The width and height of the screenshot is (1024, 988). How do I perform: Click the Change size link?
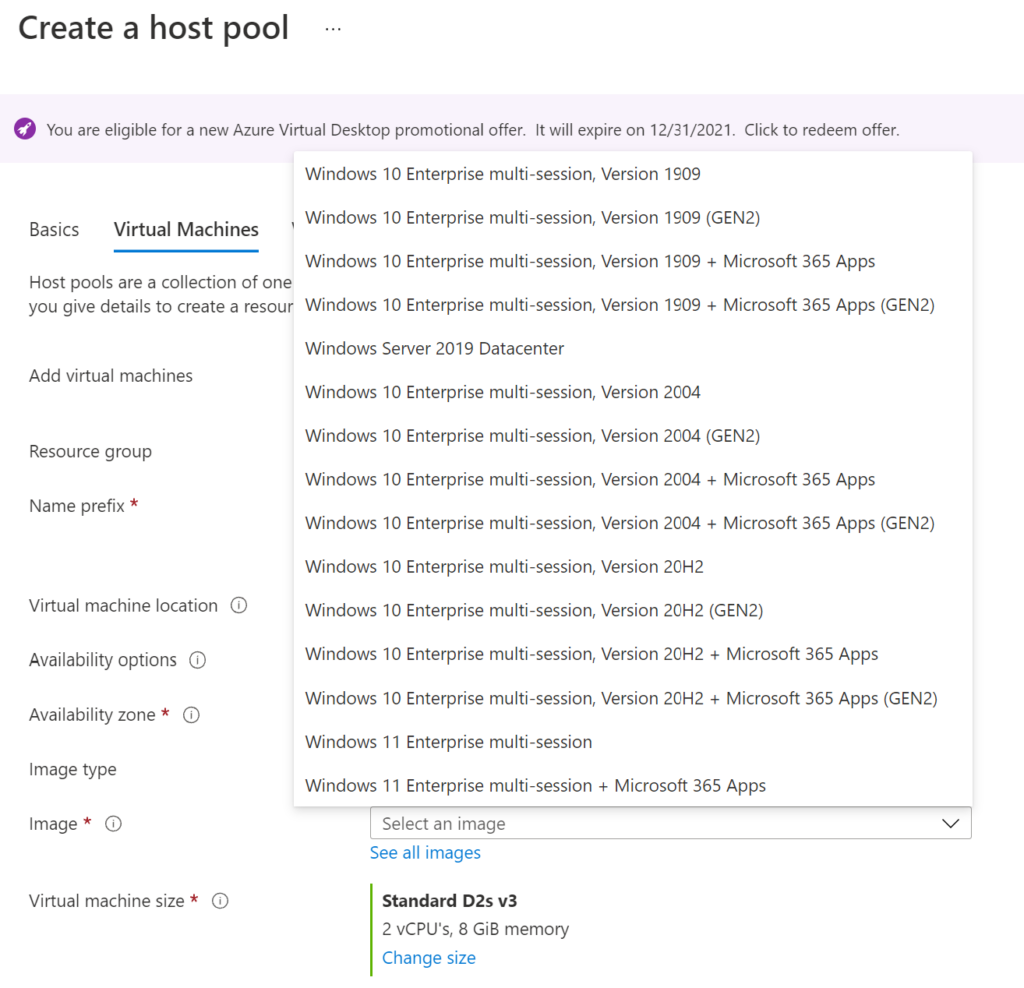[x=429, y=958]
